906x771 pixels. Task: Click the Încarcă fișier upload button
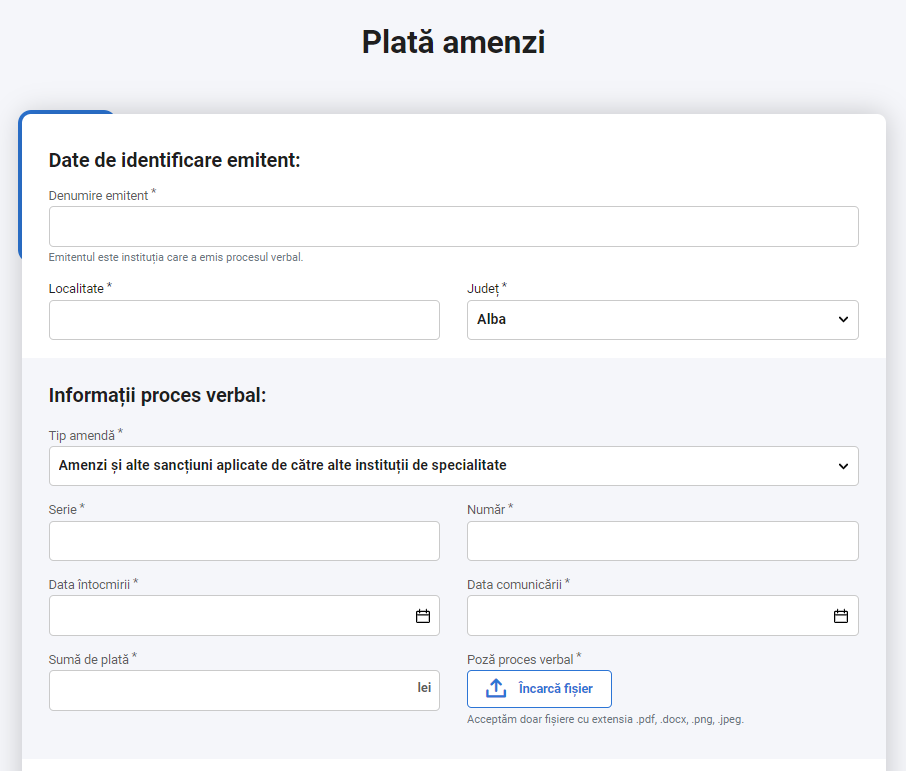tap(539, 689)
